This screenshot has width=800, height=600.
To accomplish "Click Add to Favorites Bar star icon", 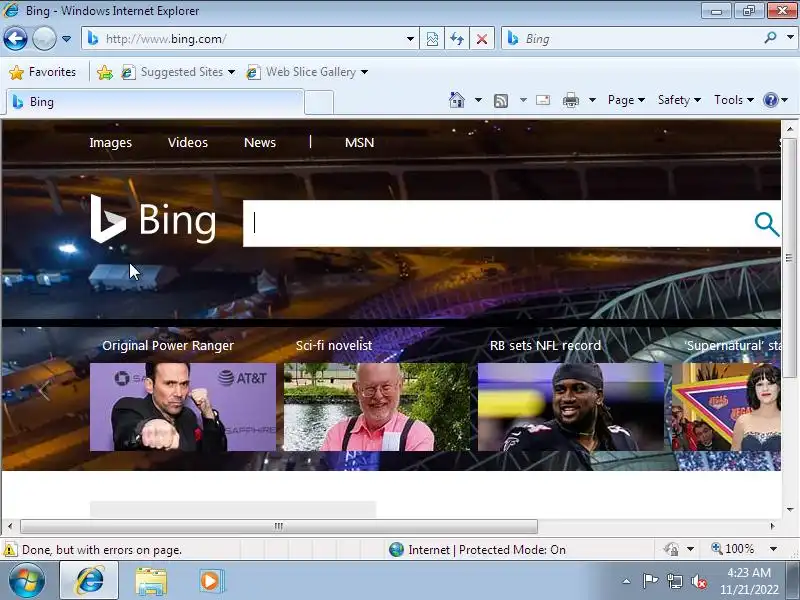I will click(x=105, y=72).
